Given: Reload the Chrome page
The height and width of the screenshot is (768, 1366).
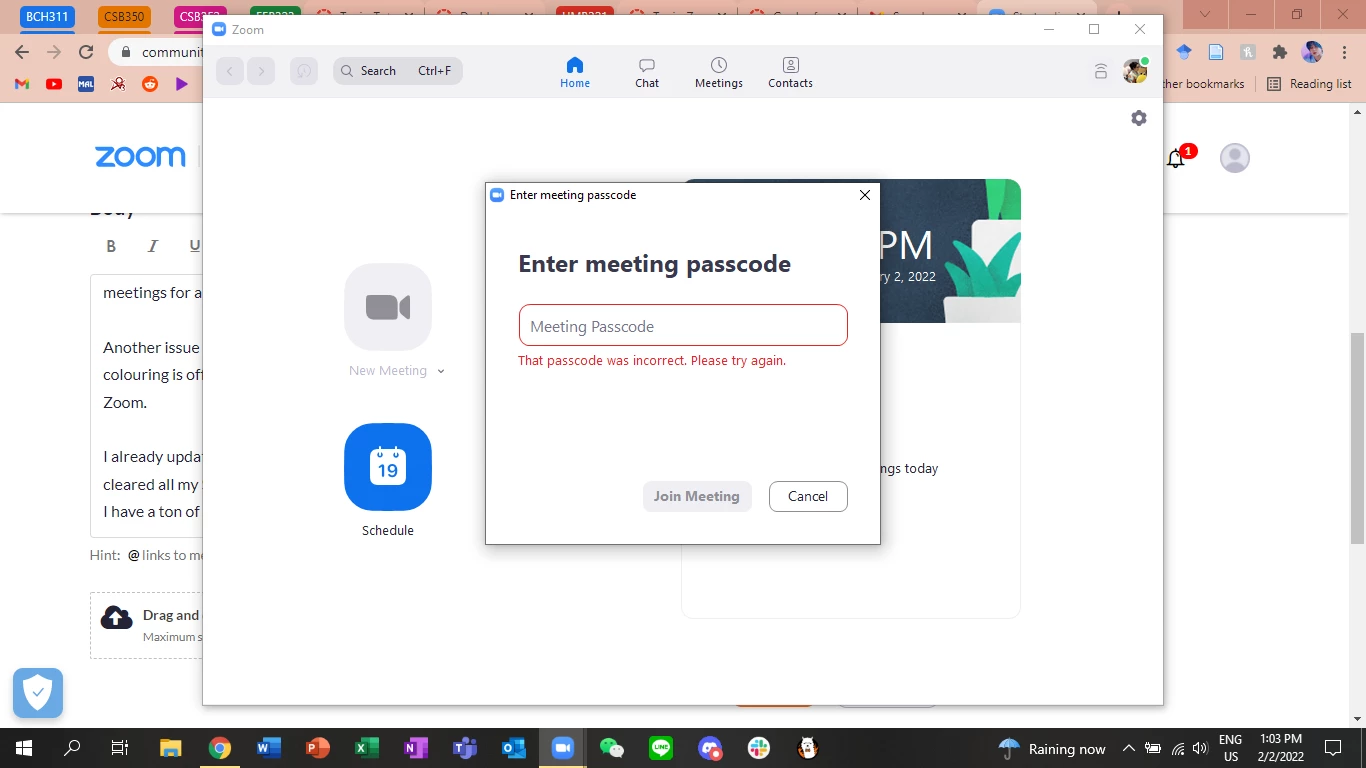Looking at the screenshot, I should click(86, 52).
